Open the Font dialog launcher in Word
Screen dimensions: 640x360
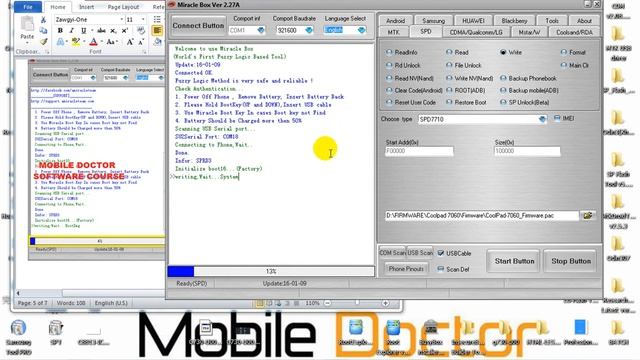144,52
